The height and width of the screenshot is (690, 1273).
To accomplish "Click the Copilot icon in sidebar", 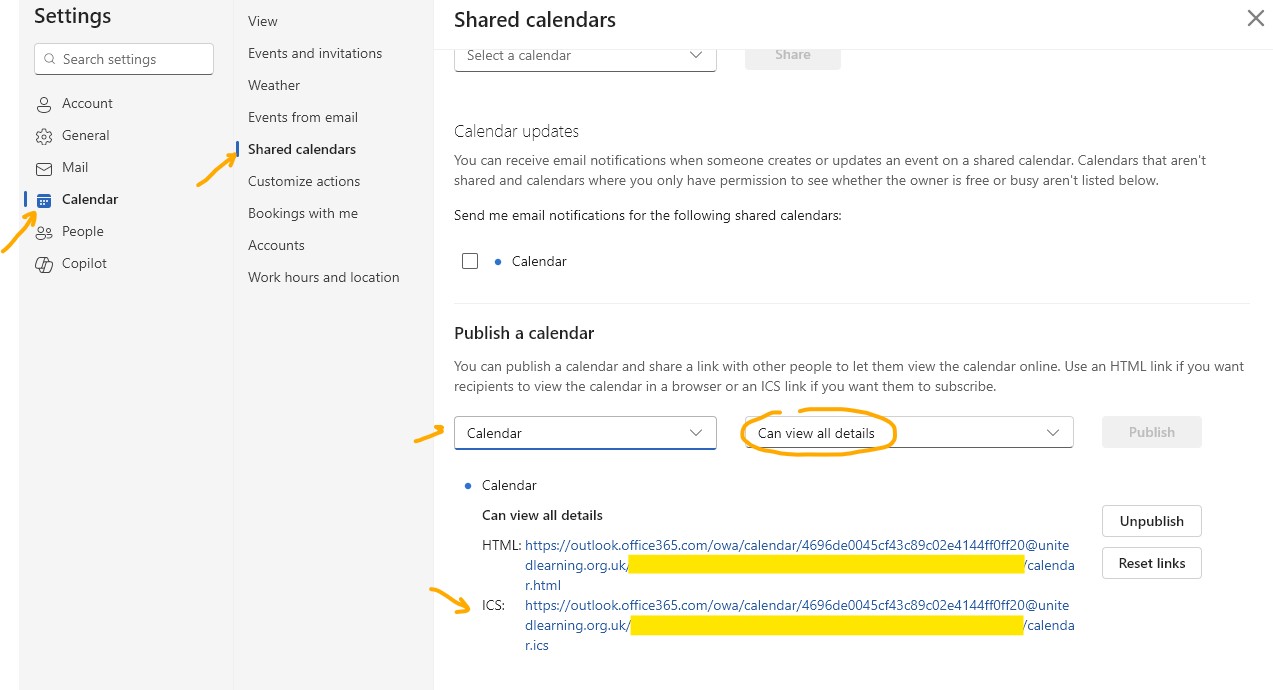I will [44, 264].
